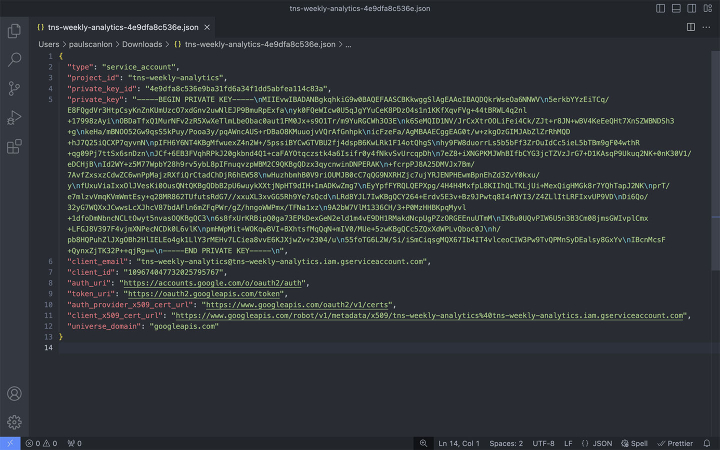Change end of line sequence LF
Image resolution: width=720 pixels, height=450 pixels.
coord(568,443)
